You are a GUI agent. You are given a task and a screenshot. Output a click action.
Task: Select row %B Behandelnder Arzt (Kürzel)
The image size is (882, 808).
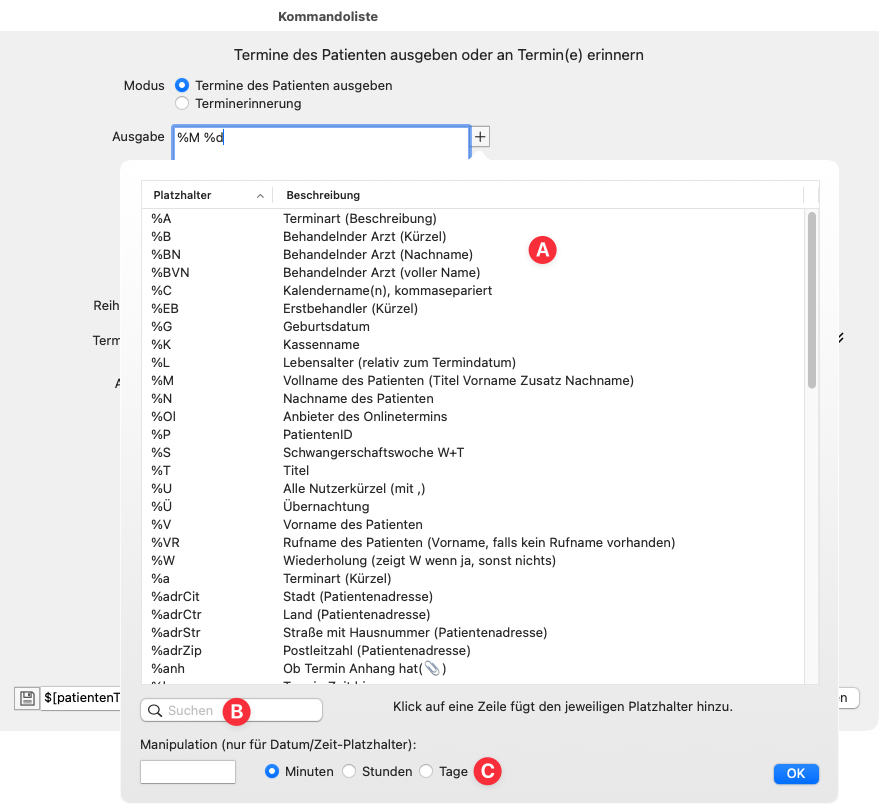(474, 236)
